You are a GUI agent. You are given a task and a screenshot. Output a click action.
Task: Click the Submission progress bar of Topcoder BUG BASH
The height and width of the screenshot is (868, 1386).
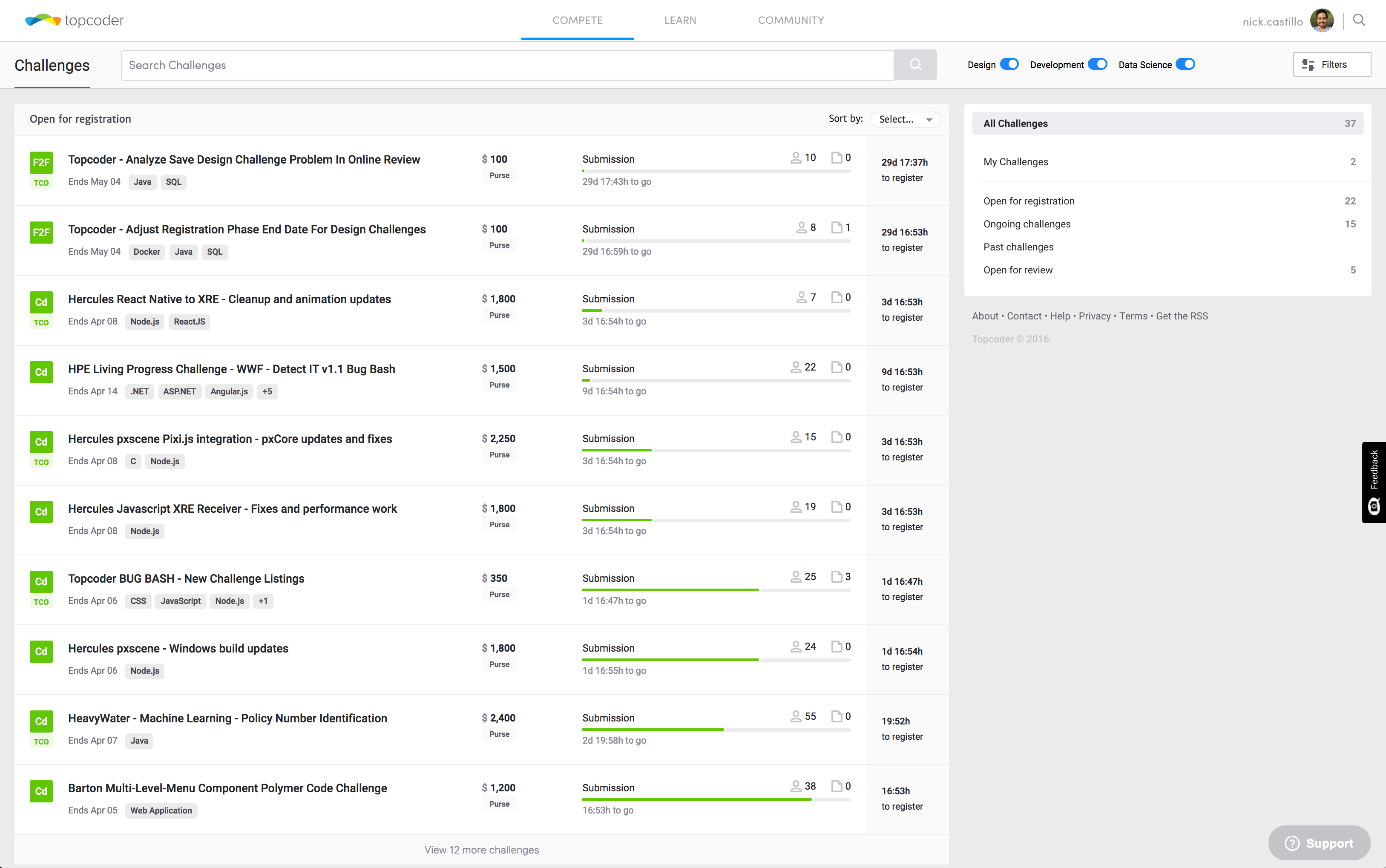click(x=716, y=589)
